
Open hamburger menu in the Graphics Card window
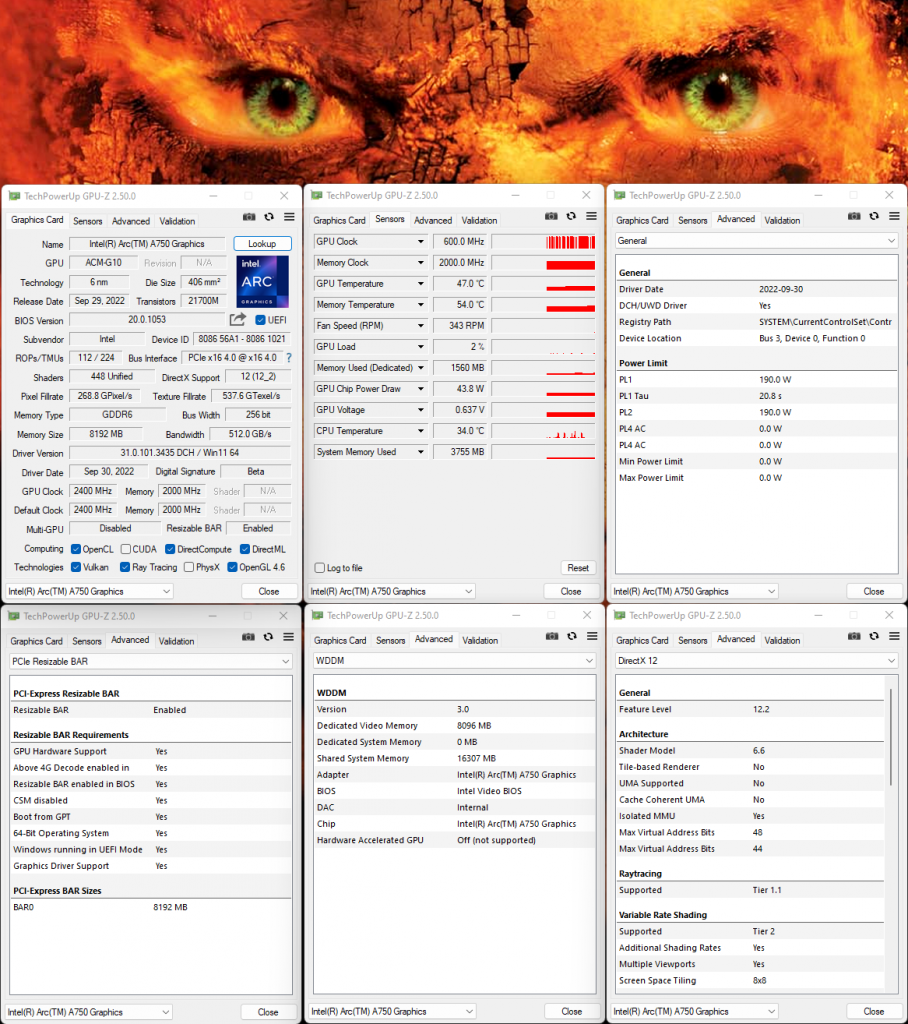[x=289, y=217]
